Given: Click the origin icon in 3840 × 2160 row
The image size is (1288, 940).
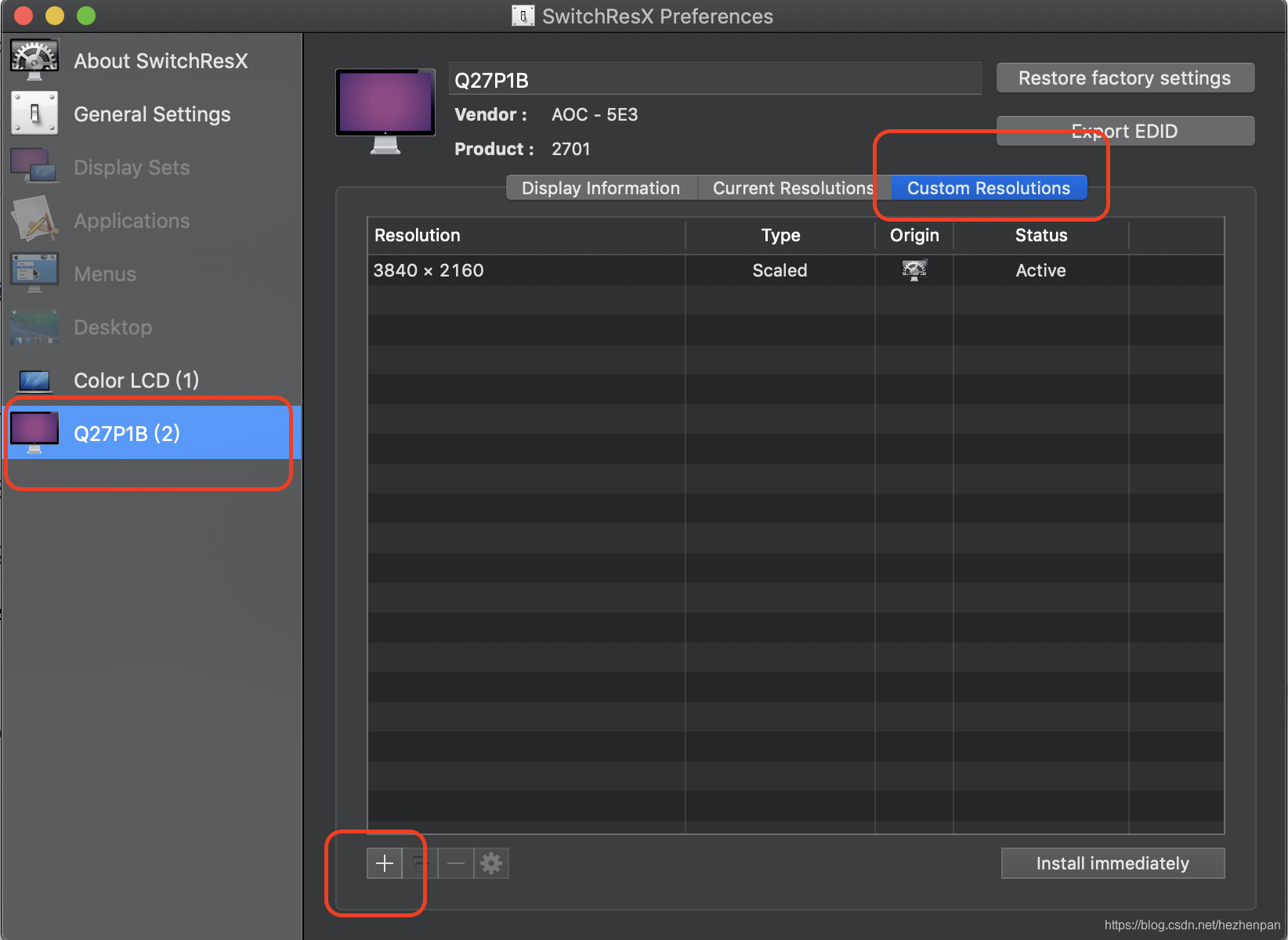Looking at the screenshot, I should (914, 270).
